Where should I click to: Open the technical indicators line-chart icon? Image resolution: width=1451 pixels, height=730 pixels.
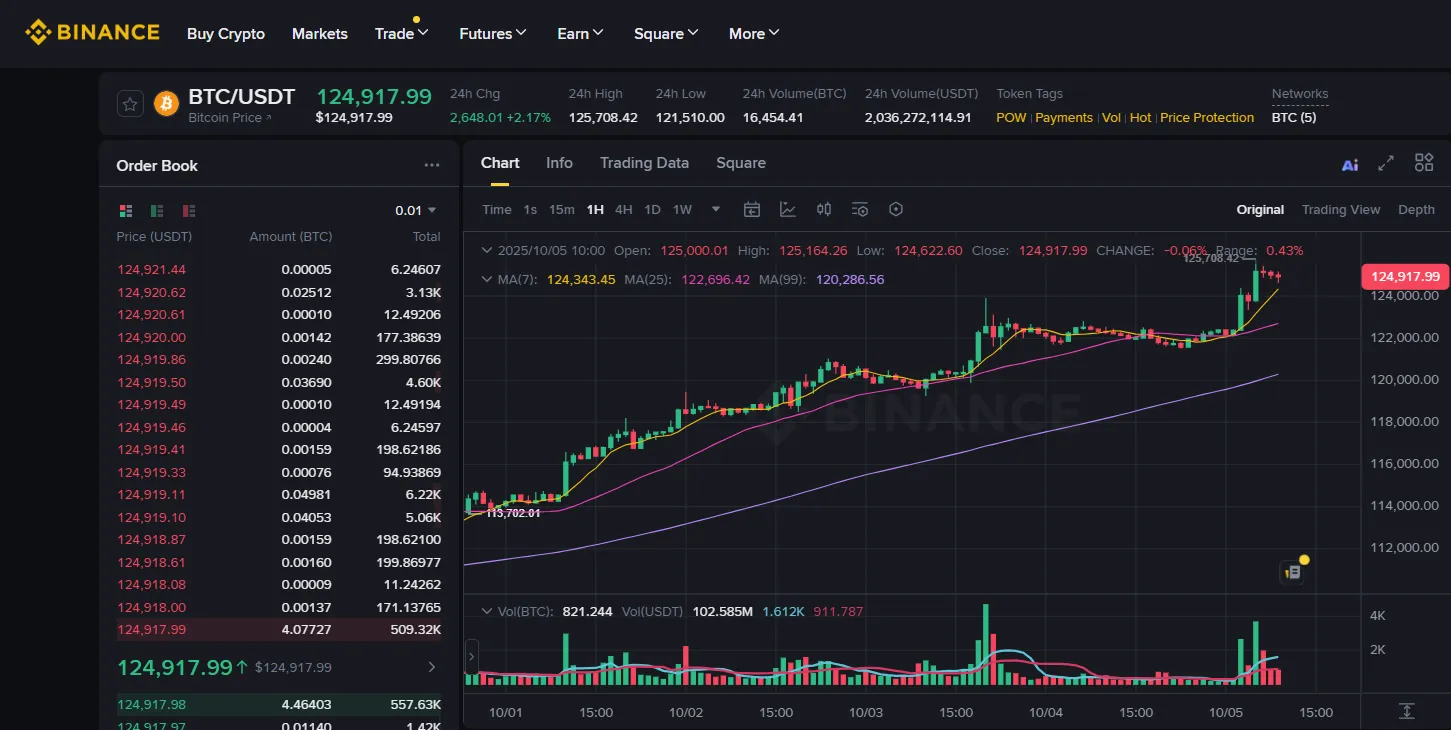(788, 209)
